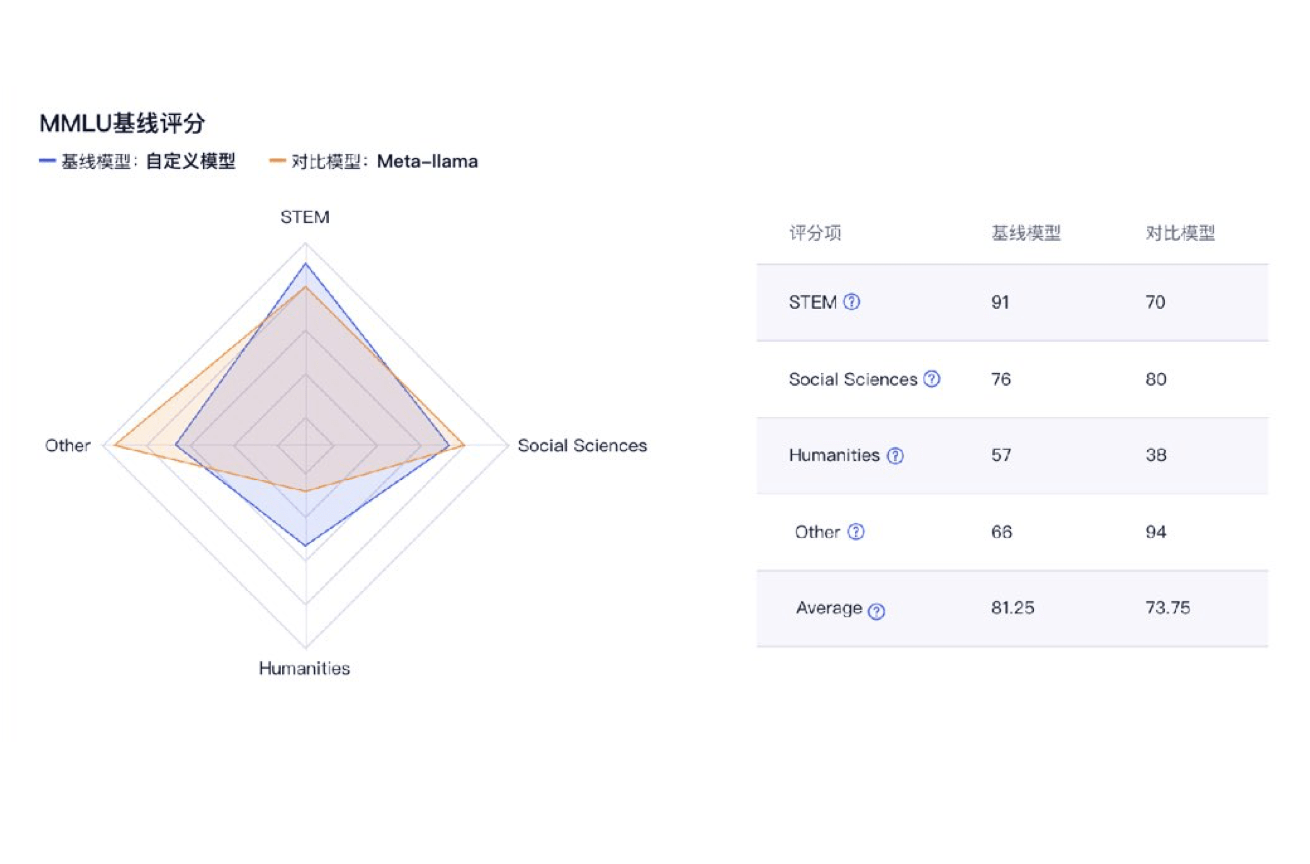Viewport: 1310px width, 864px height.
Task: Select the Other row label in table
Action: [818, 532]
